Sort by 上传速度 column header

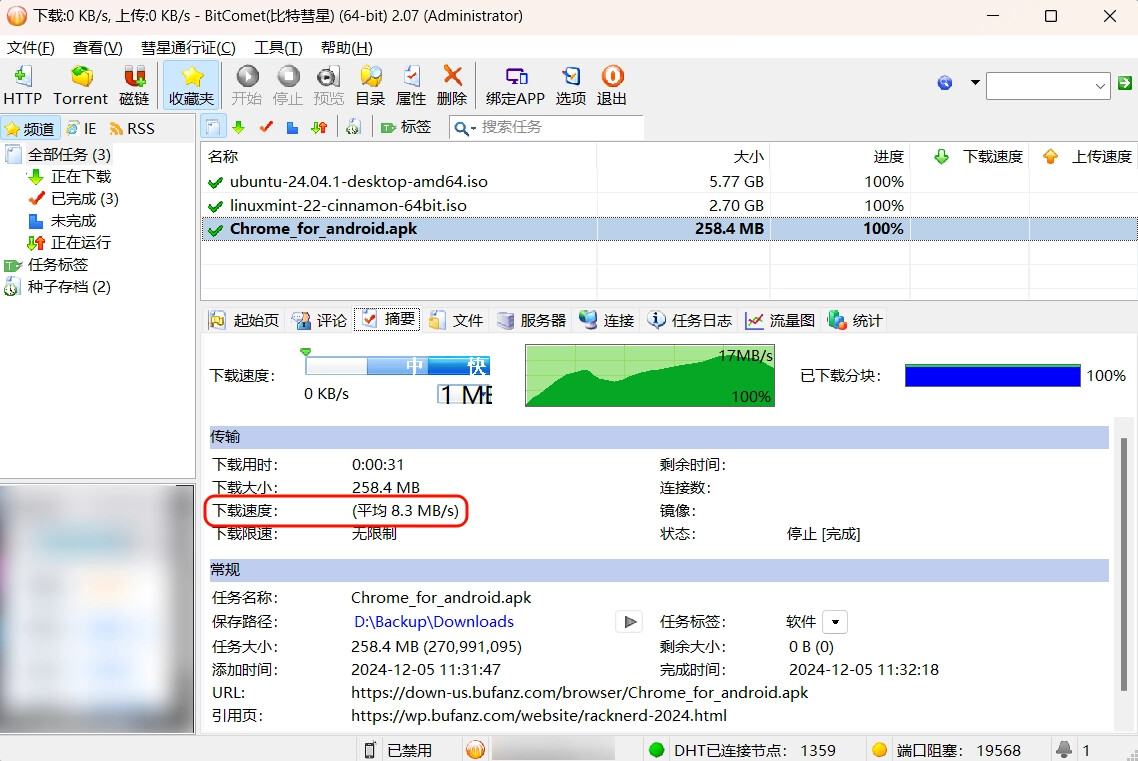click(x=1084, y=157)
